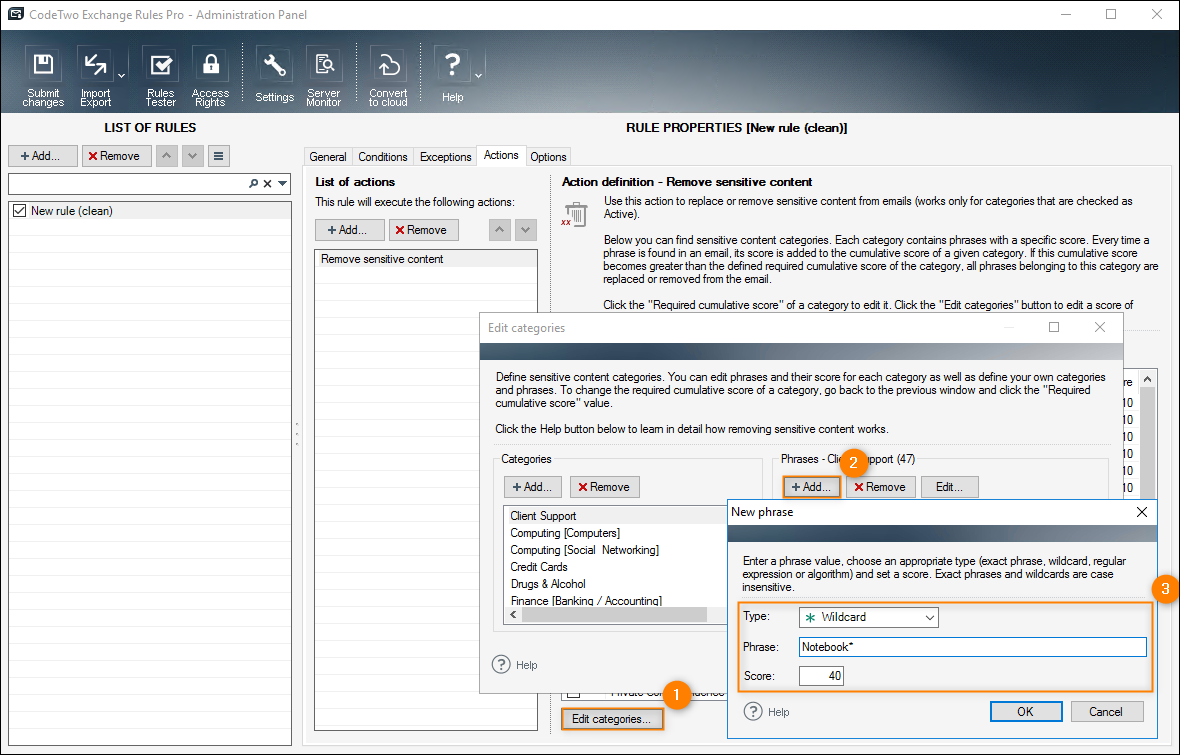The height and width of the screenshot is (755, 1180).
Task: Open the Type Wildcard dropdown
Action: 868,617
